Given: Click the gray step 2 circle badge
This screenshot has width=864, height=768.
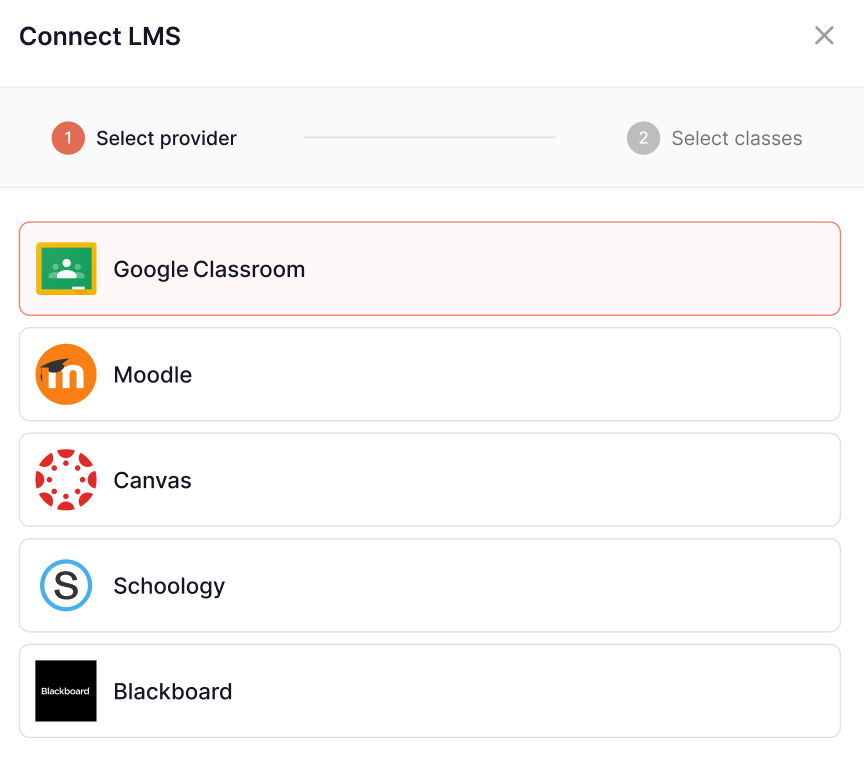Looking at the screenshot, I should [644, 138].
